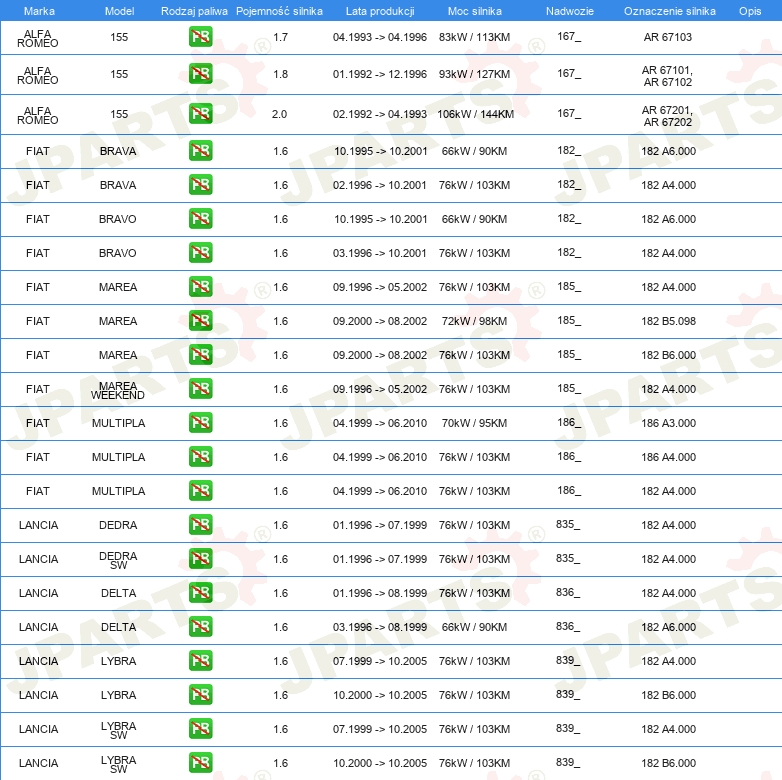The width and height of the screenshot is (782, 780).
Task: Click petrol fuel icon in Alfa Romeo 155 1.7 row
Action: click(x=200, y=38)
